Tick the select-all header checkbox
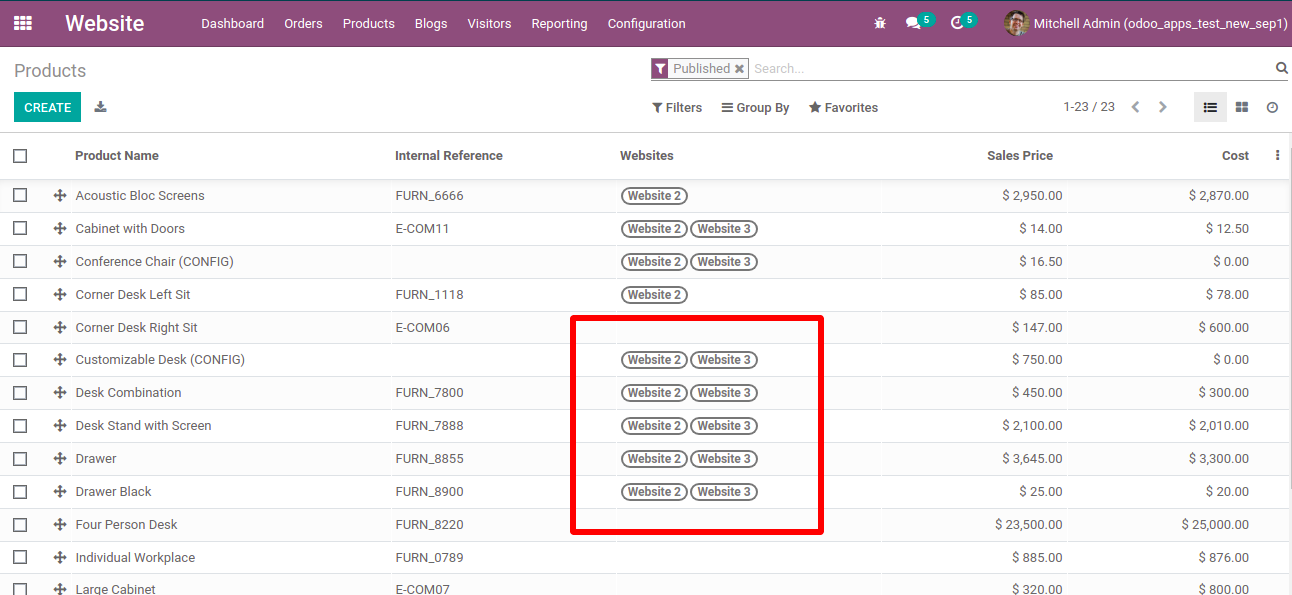The image size is (1292, 595). (x=20, y=156)
